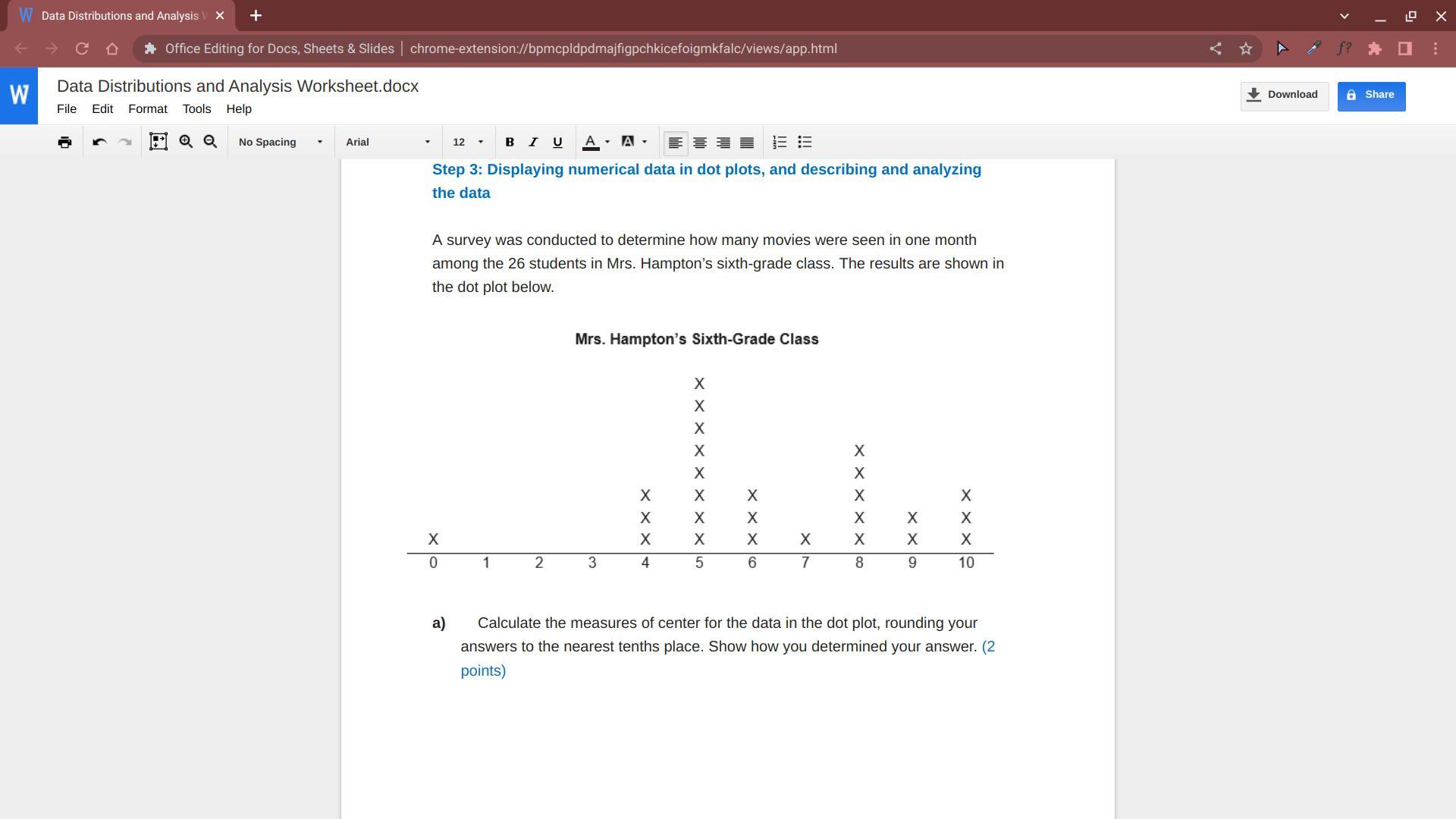Expand the font size 12 dropdown
This screenshot has width=1456, height=819.
click(468, 143)
